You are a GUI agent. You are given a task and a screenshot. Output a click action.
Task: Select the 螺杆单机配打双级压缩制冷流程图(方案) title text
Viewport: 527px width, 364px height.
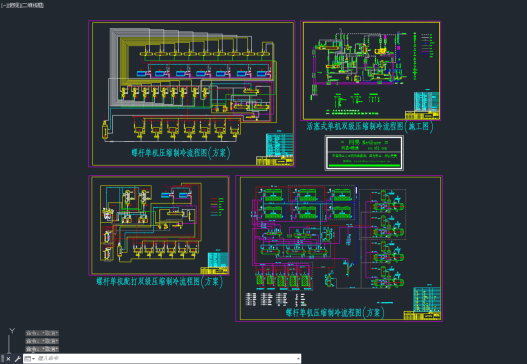click(x=160, y=282)
